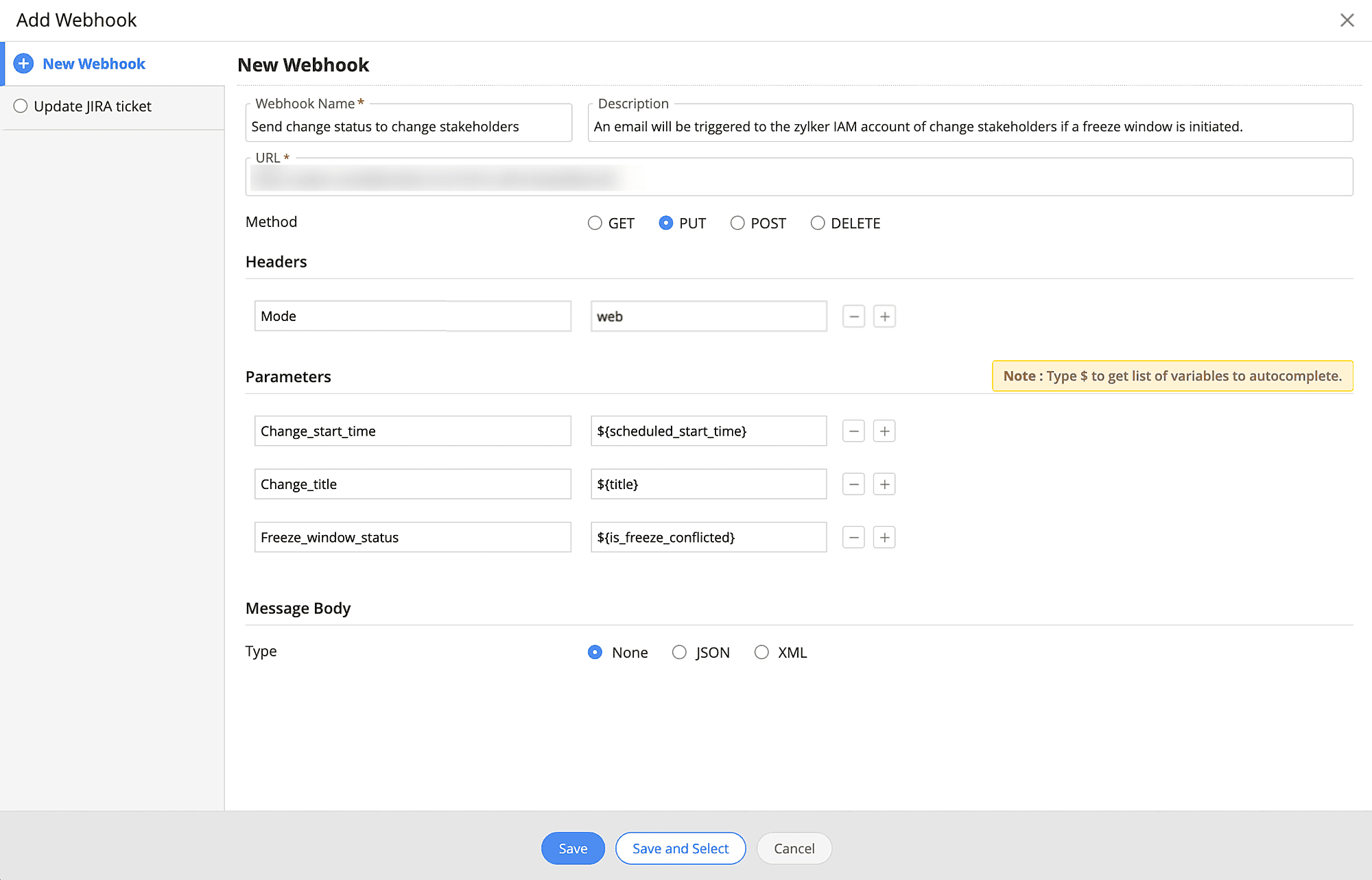Click the blue plus icon beside New Webhook
The height and width of the screenshot is (880, 1372).
(23, 64)
